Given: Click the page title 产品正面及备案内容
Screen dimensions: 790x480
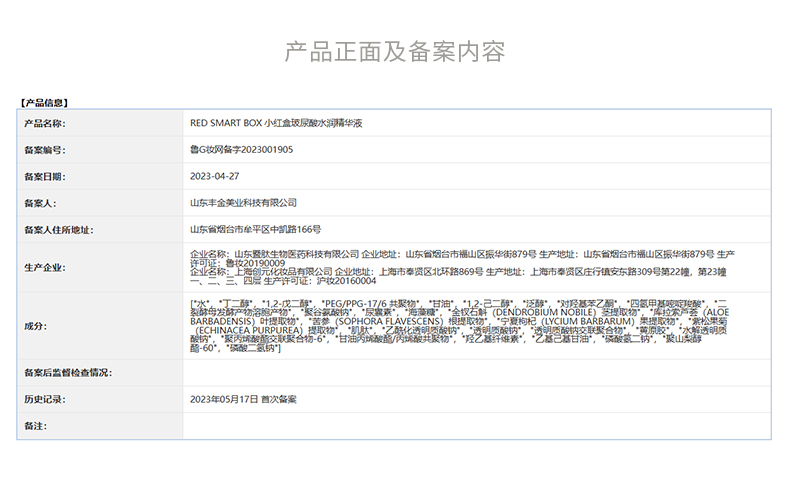Looking at the screenshot, I should [x=395, y=52].
